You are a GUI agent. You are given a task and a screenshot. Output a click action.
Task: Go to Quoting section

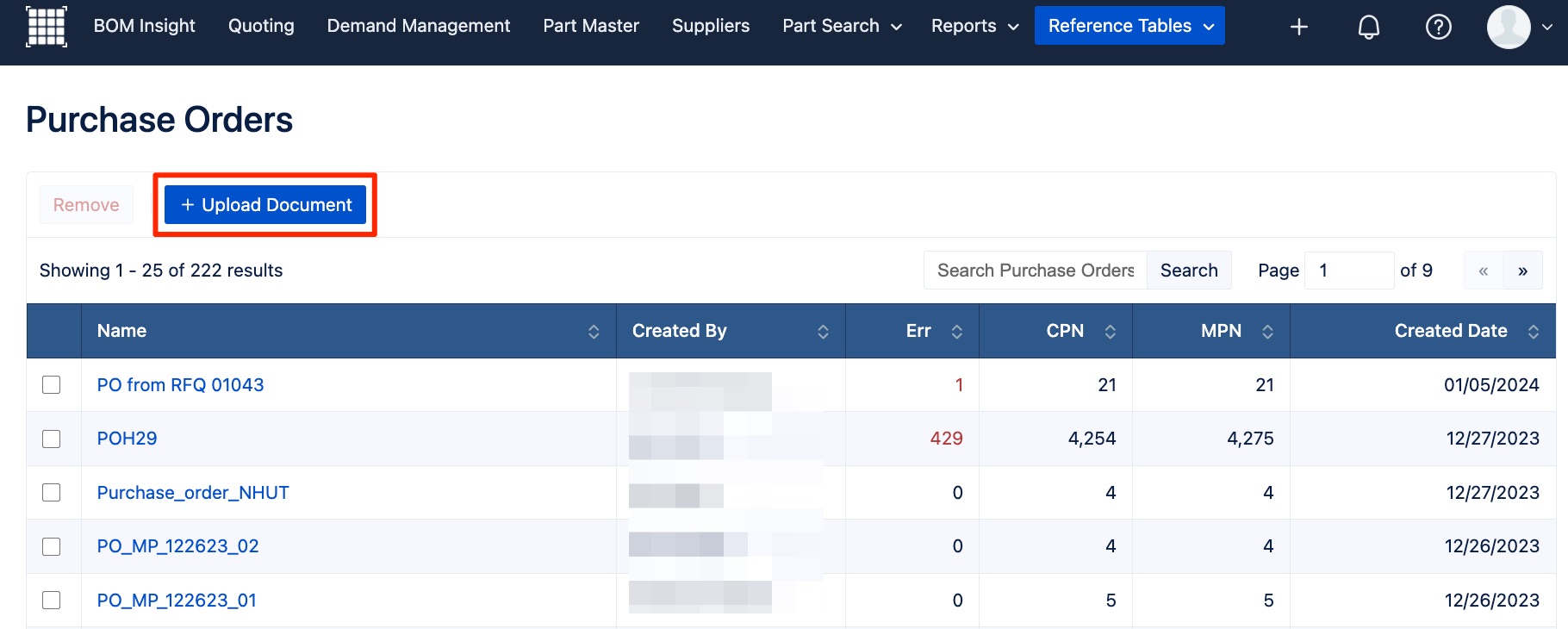pos(261,26)
